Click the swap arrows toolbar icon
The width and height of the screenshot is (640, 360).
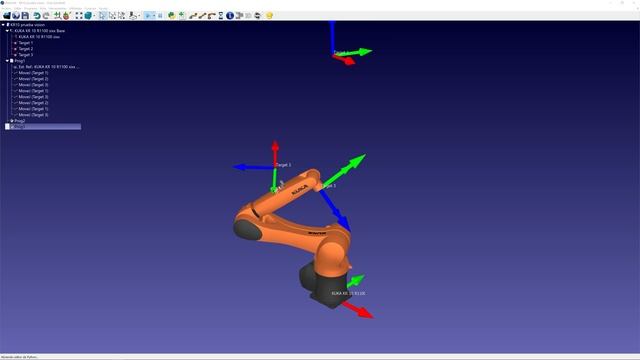point(258,16)
